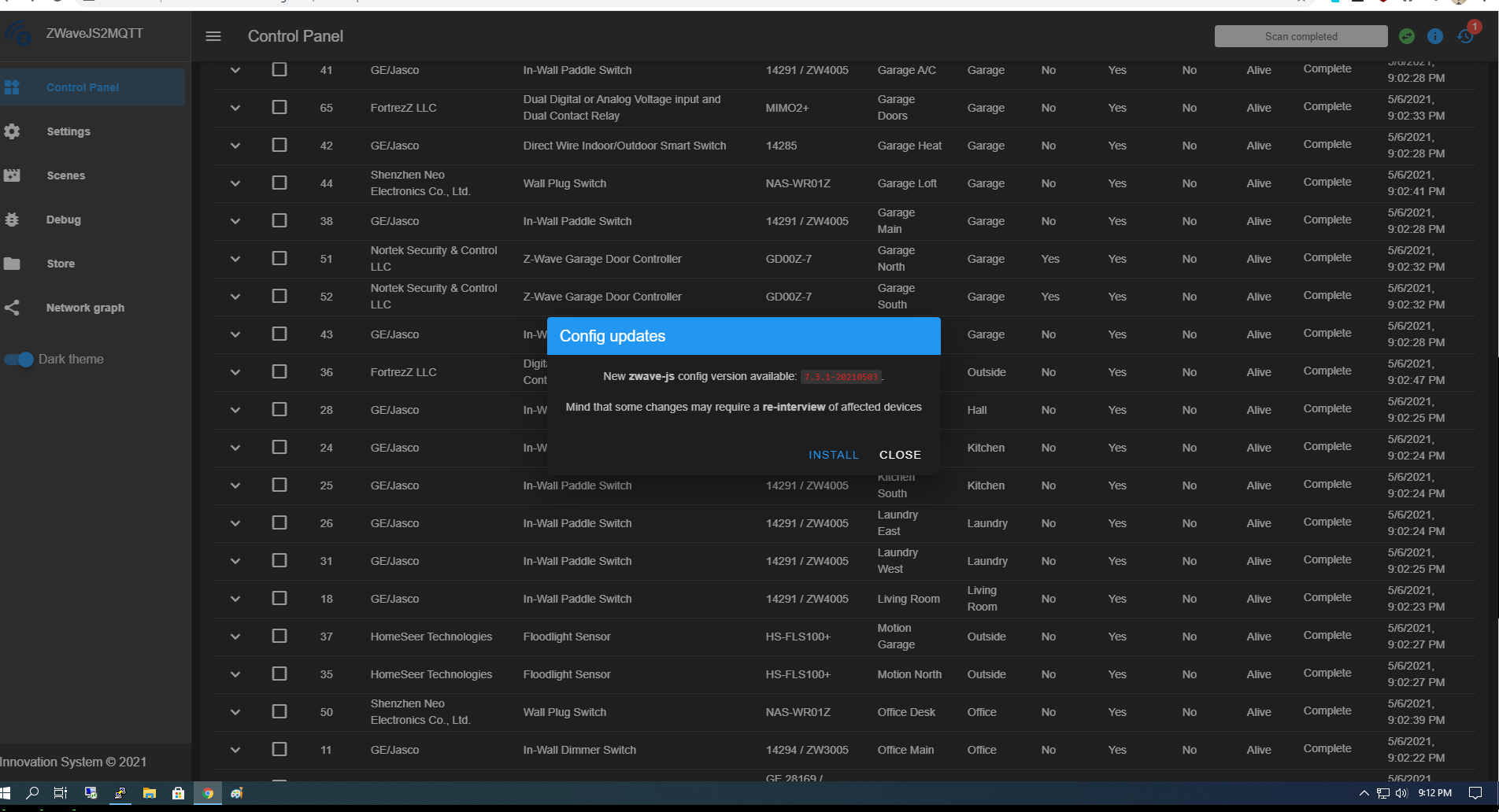Open the hamburger menu beside Control Panel
Viewport: 1499px width, 812px height.
pos(213,35)
